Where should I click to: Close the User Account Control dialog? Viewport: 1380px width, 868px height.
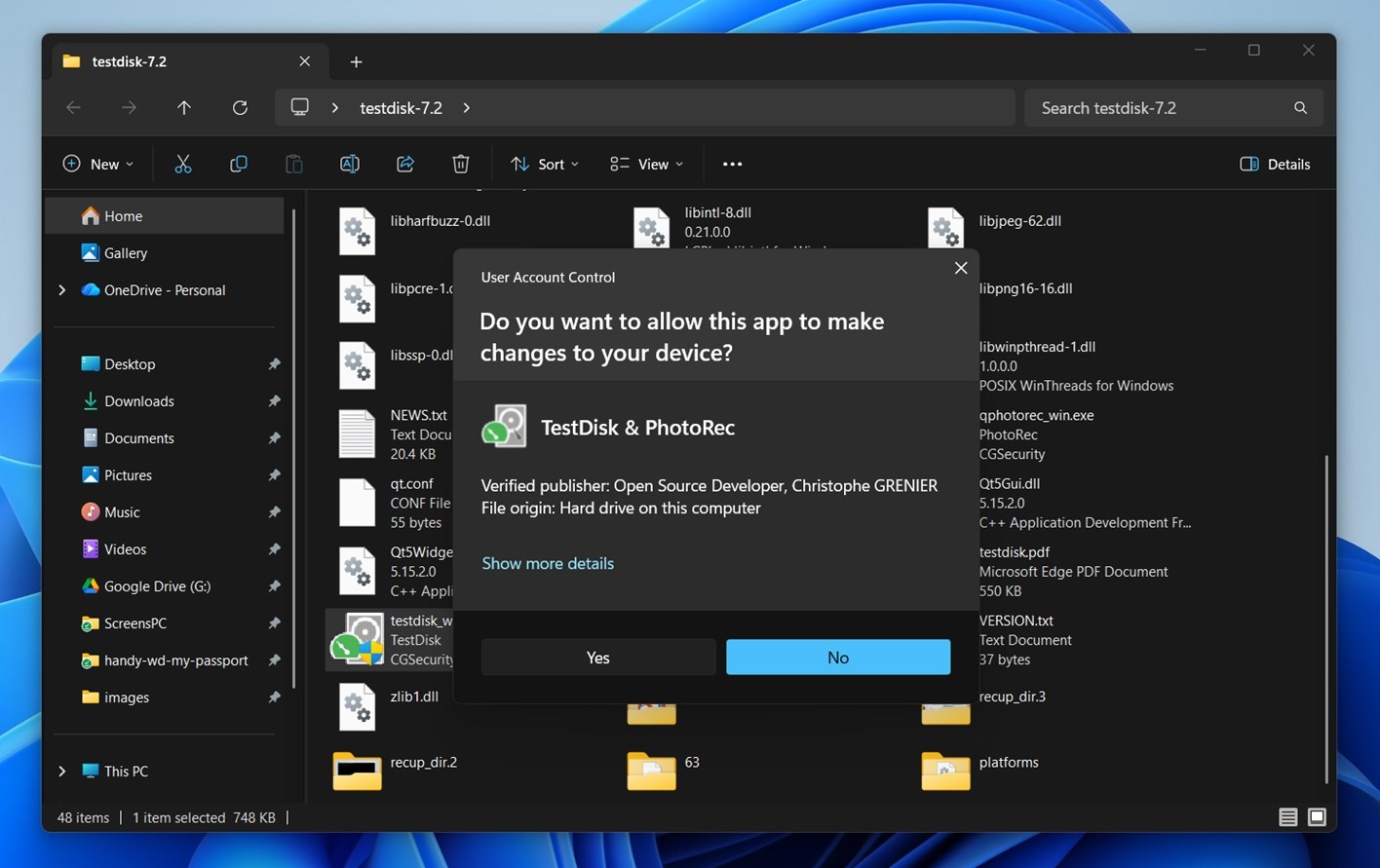(x=961, y=268)
